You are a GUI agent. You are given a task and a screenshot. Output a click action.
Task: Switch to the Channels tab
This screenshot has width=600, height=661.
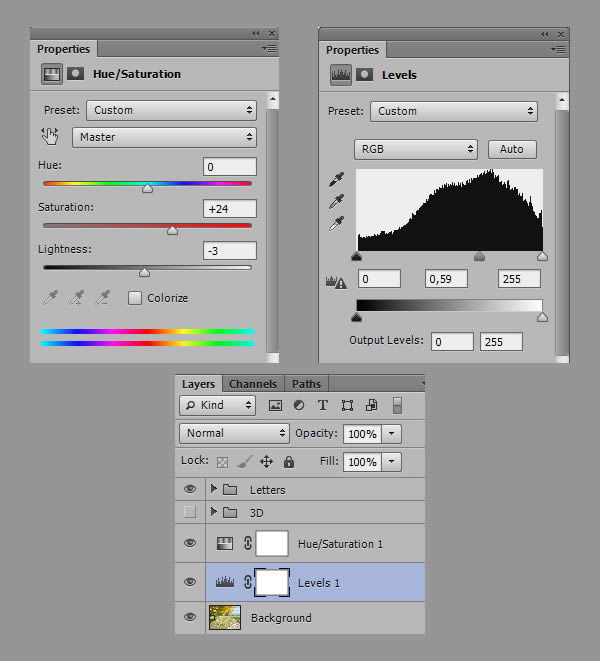(252, 384)
